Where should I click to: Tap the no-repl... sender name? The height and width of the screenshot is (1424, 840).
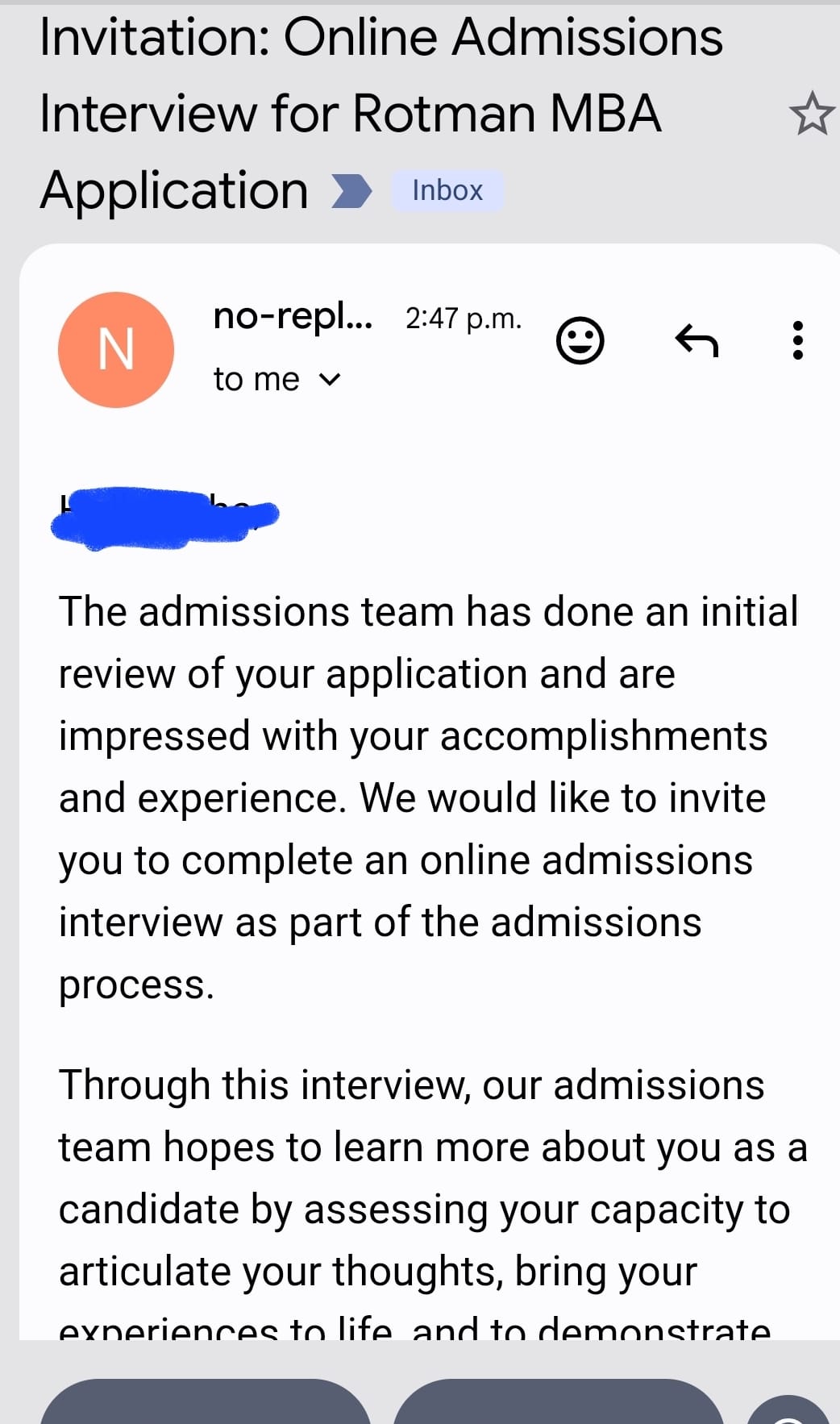[293, 317]
